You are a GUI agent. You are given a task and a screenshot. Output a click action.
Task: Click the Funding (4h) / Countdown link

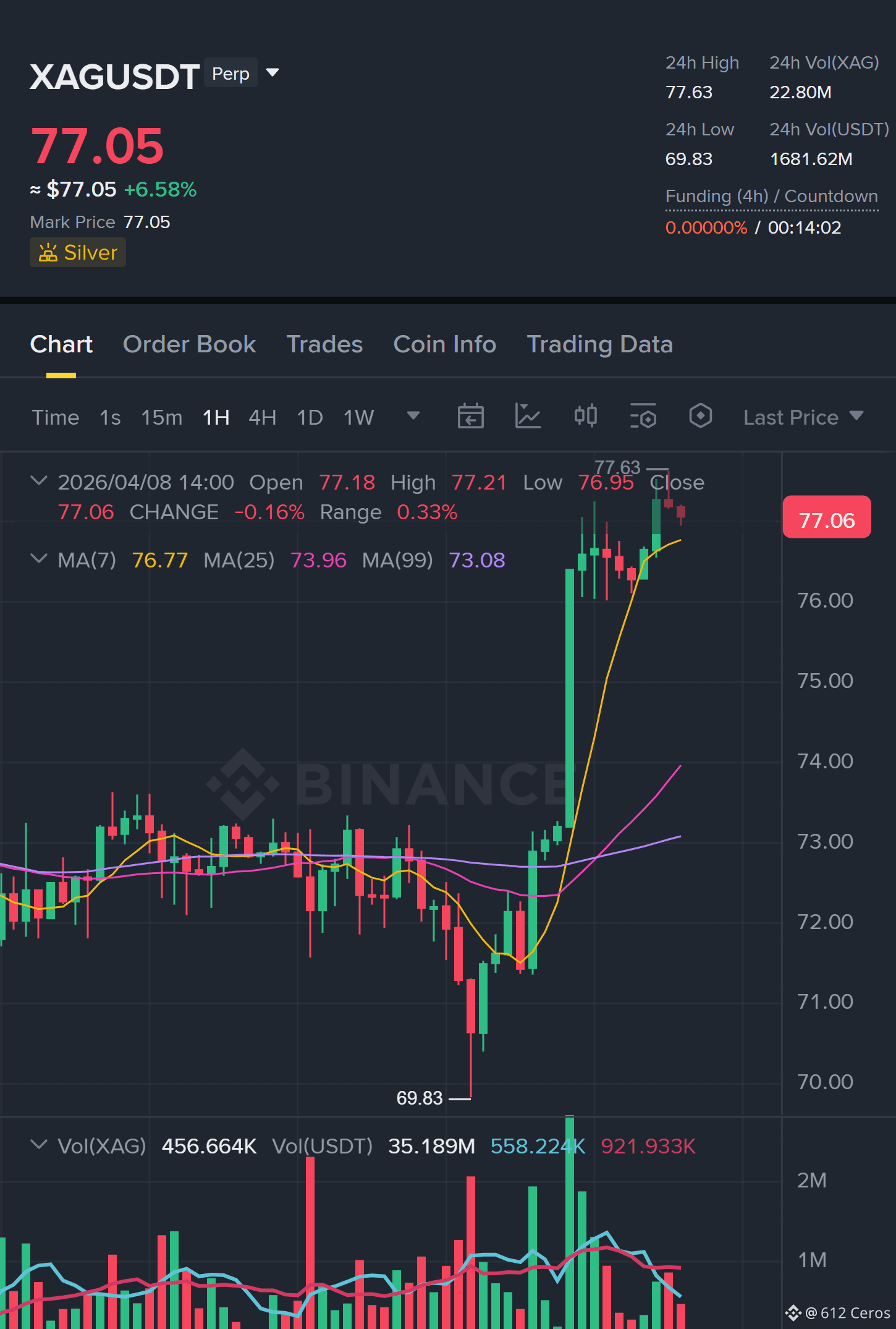(771, 197)
